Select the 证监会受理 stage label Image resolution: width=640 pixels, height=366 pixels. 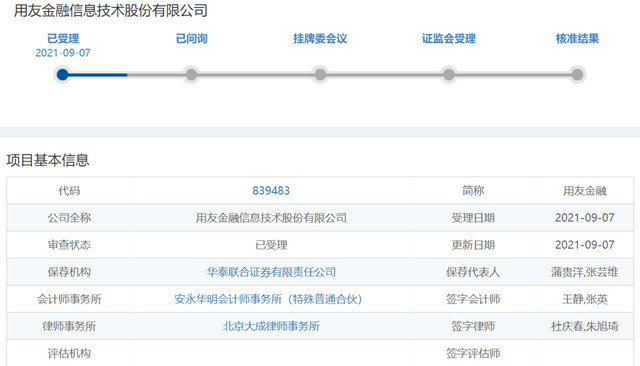pos(449,39)
